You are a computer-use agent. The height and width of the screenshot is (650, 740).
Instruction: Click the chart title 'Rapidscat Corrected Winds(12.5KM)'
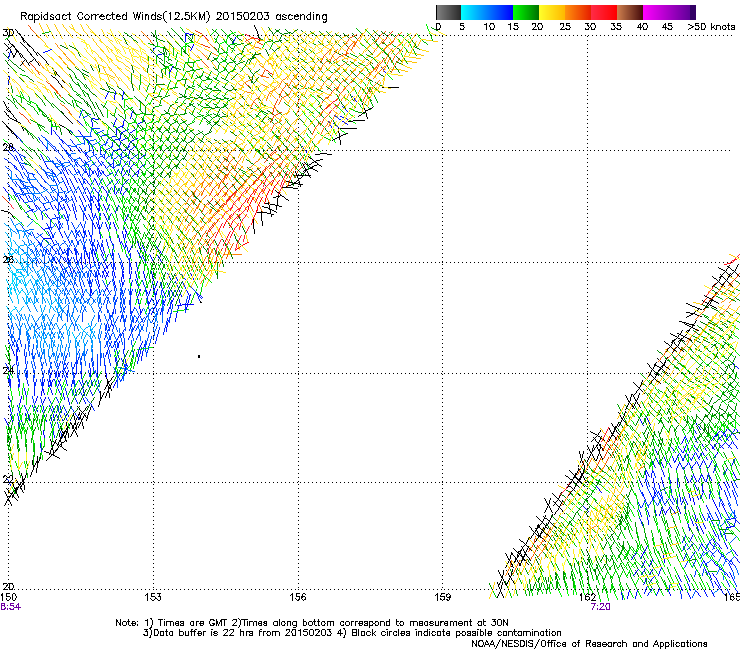(115, 17)
